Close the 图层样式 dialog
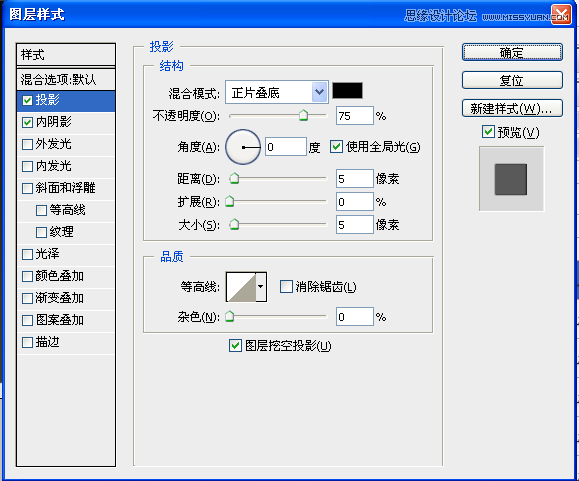This screenshot has height=481, width=579. click(x=561, y=15)
